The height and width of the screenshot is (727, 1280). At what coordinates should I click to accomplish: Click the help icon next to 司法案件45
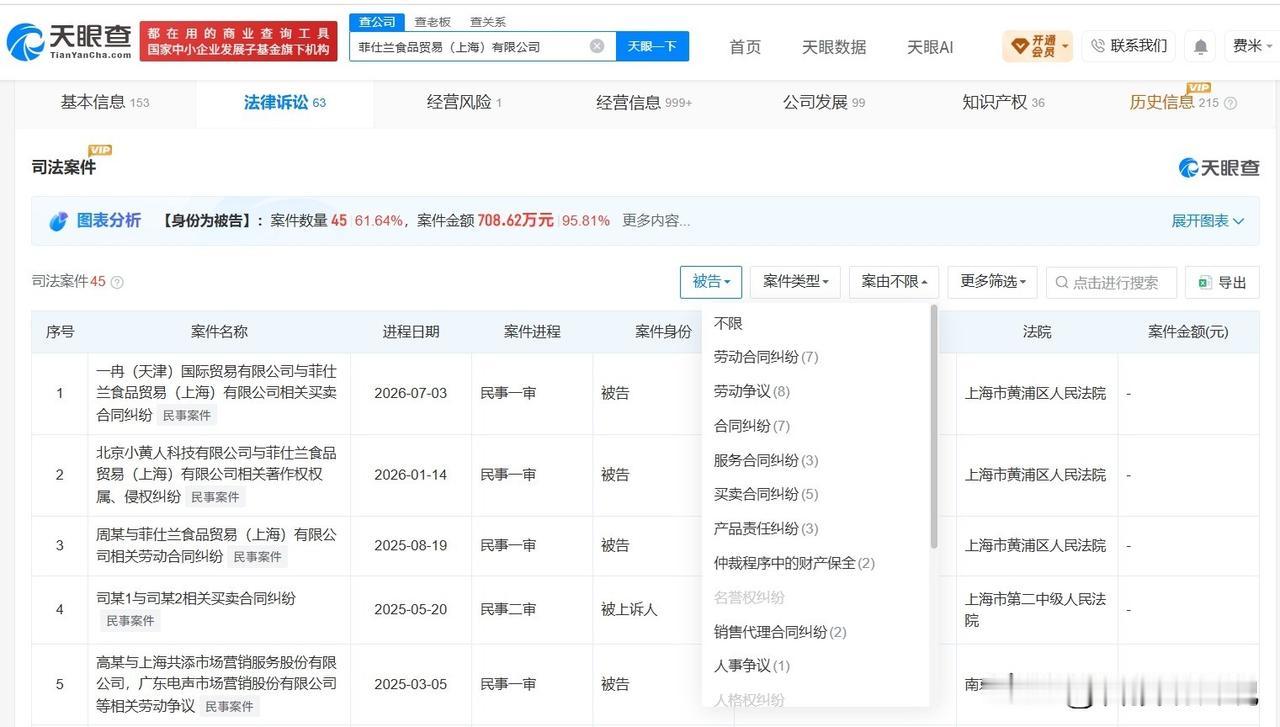click(117, 282)
